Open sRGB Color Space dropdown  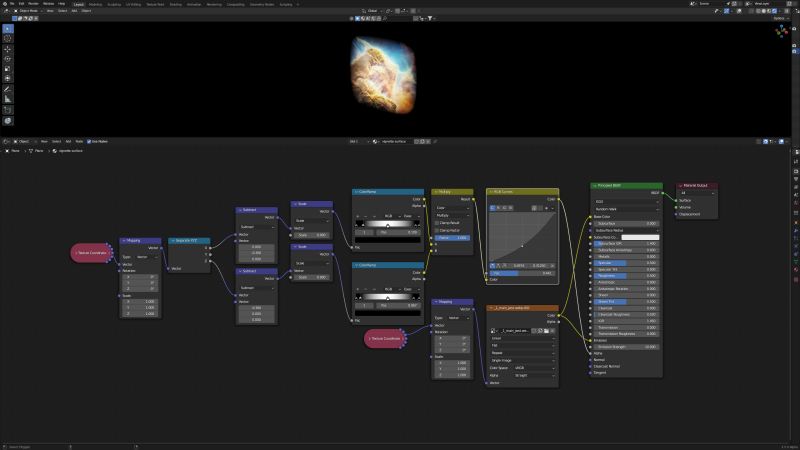(x=534, y=367)
